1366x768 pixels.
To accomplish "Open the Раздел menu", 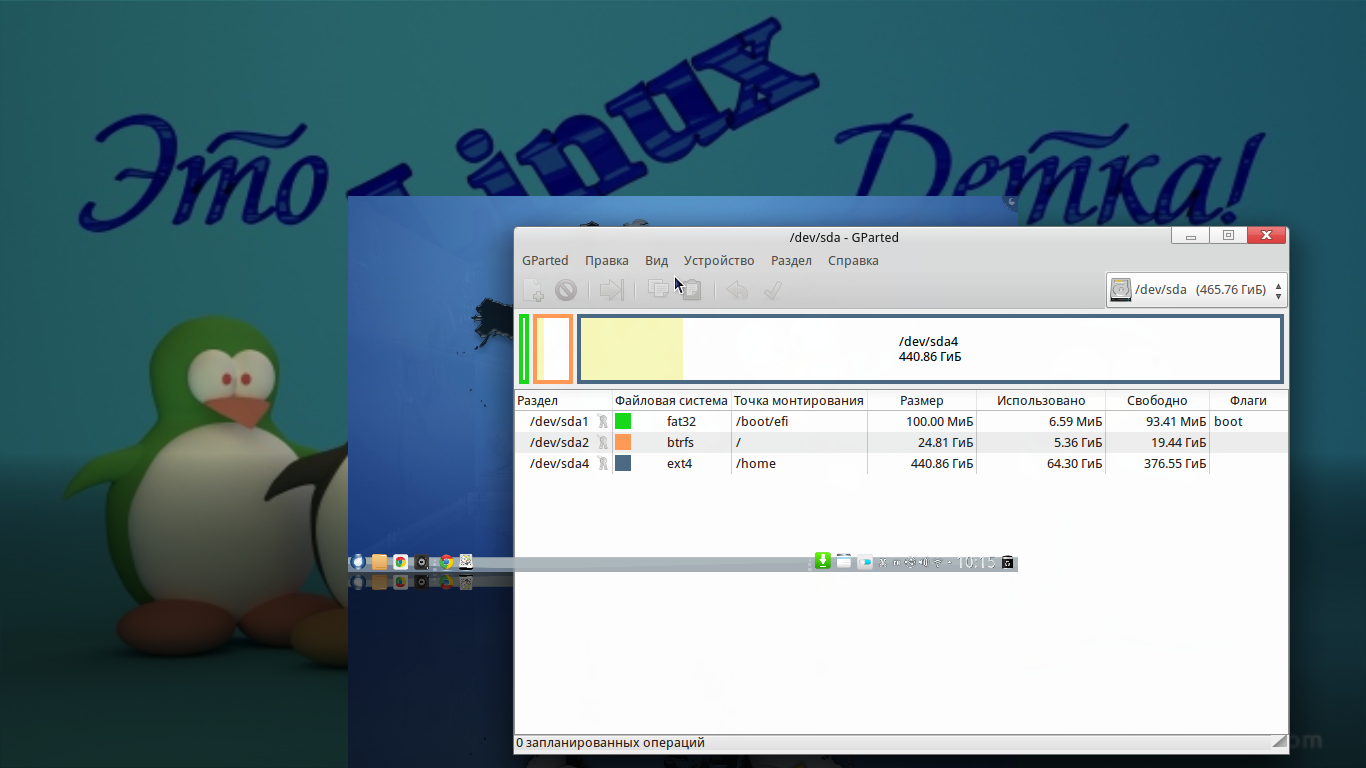I will tap(792, 261).
